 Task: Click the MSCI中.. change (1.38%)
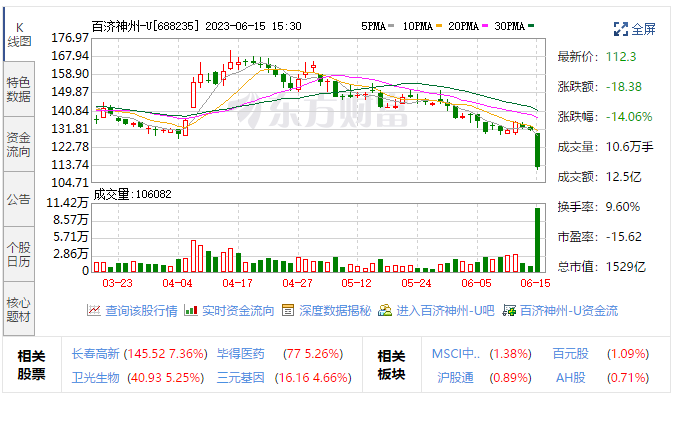click(511, 354)
